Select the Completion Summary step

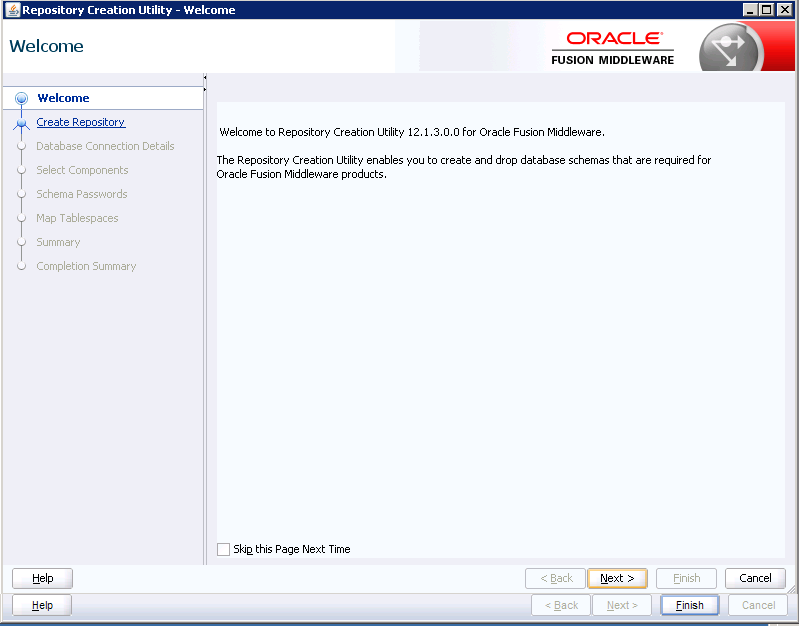point(86,266)
